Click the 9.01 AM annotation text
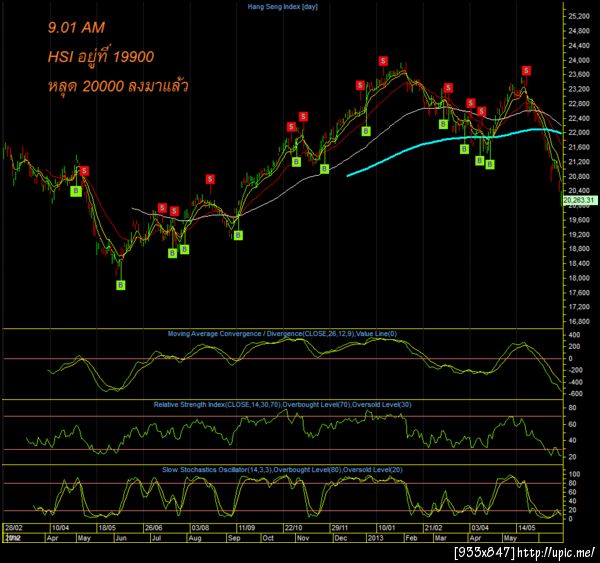This screenshot has width=600, height=563. [x=76, y=28]
